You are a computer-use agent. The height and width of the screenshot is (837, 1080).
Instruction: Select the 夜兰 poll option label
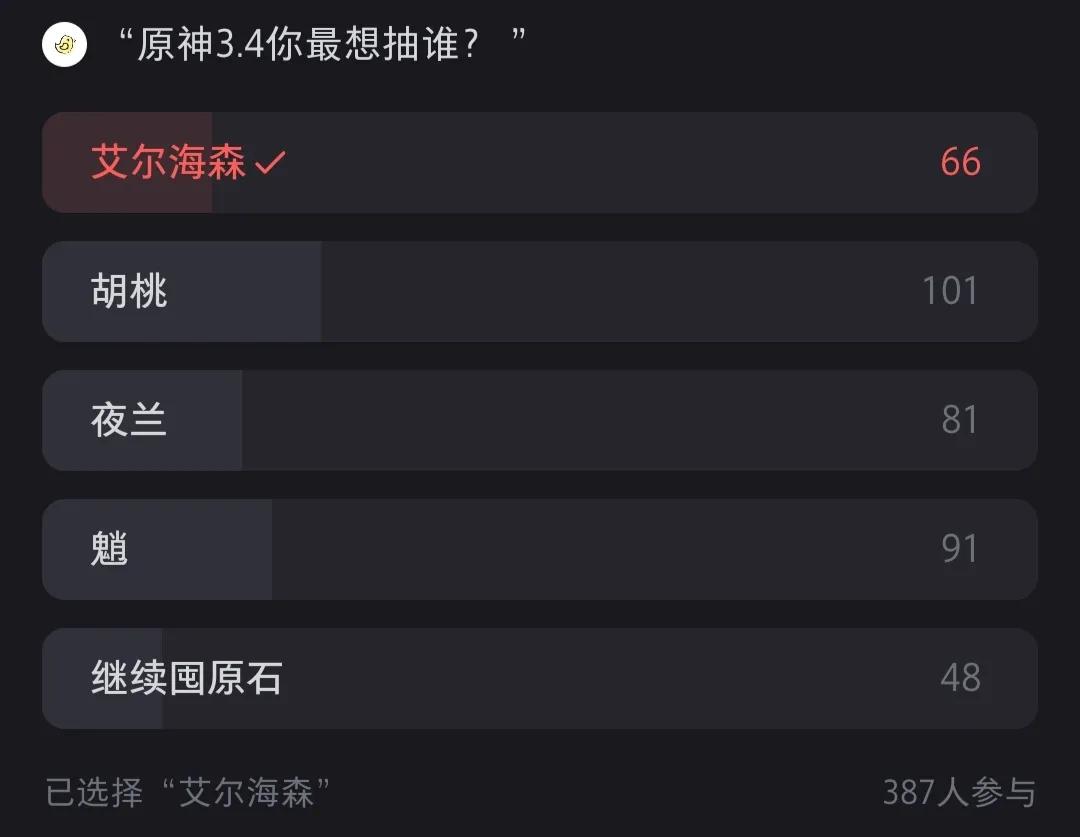129,420
